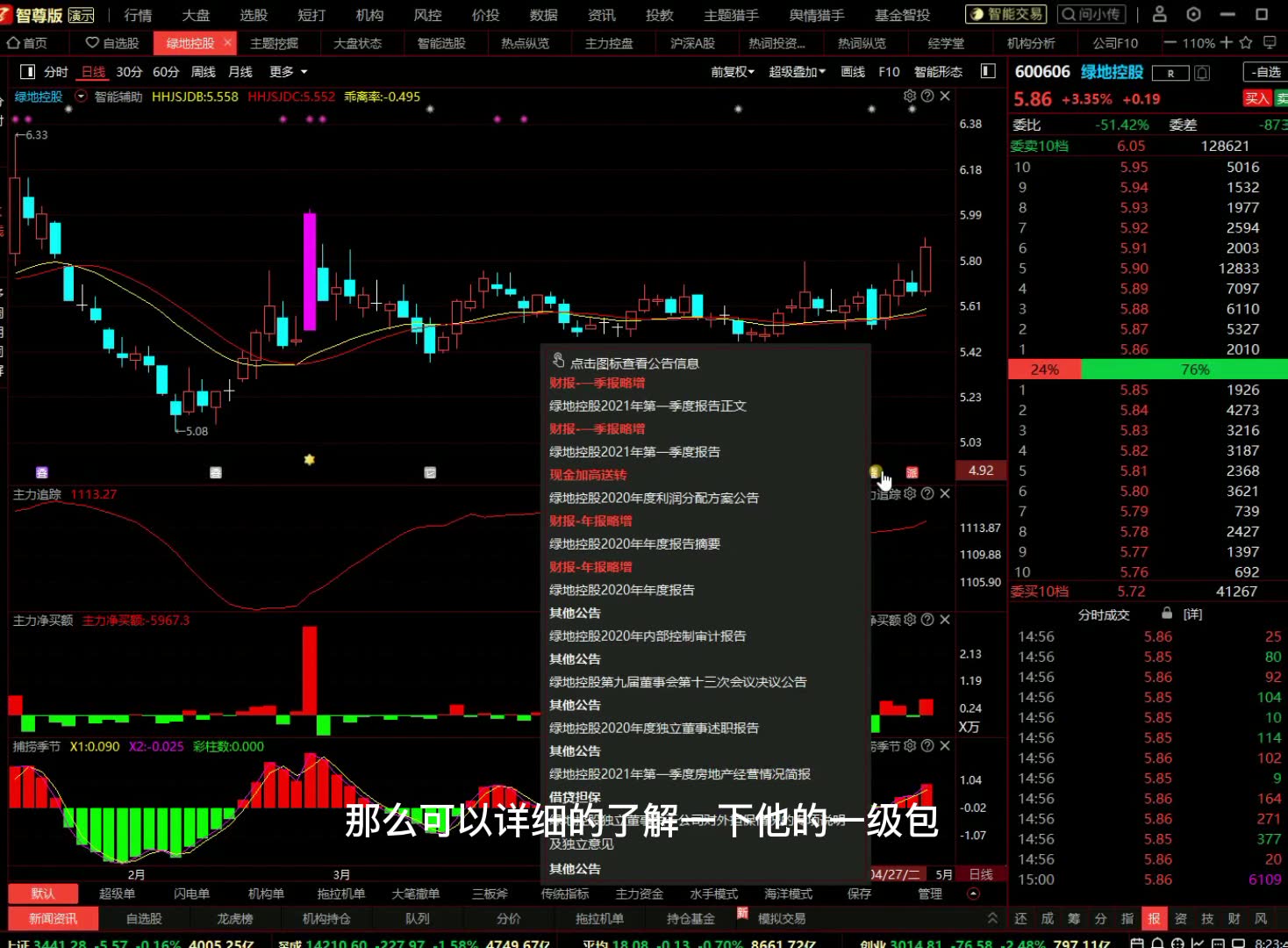This screenshot has height=948, width=1288.
Task: Select the 筹 chip distribution side tab
Action: pos(1074,918)
